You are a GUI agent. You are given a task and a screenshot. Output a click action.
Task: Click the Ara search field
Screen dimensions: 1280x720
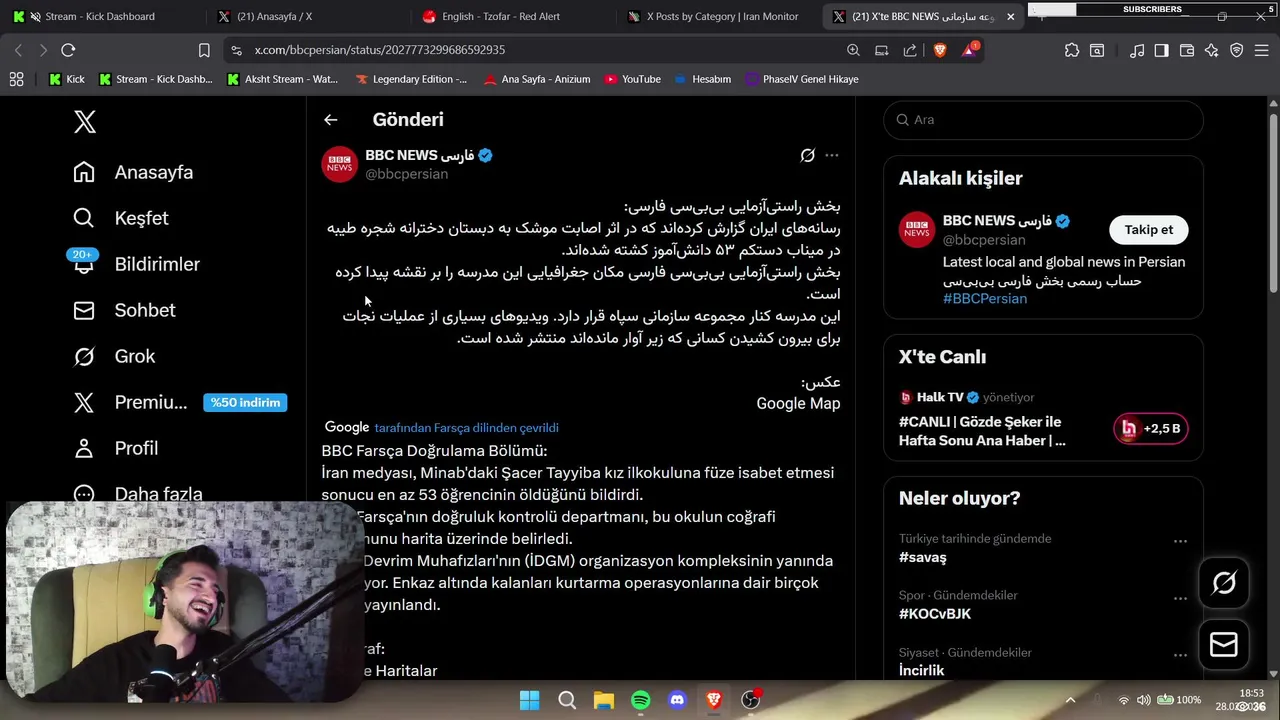[1043, 120]
